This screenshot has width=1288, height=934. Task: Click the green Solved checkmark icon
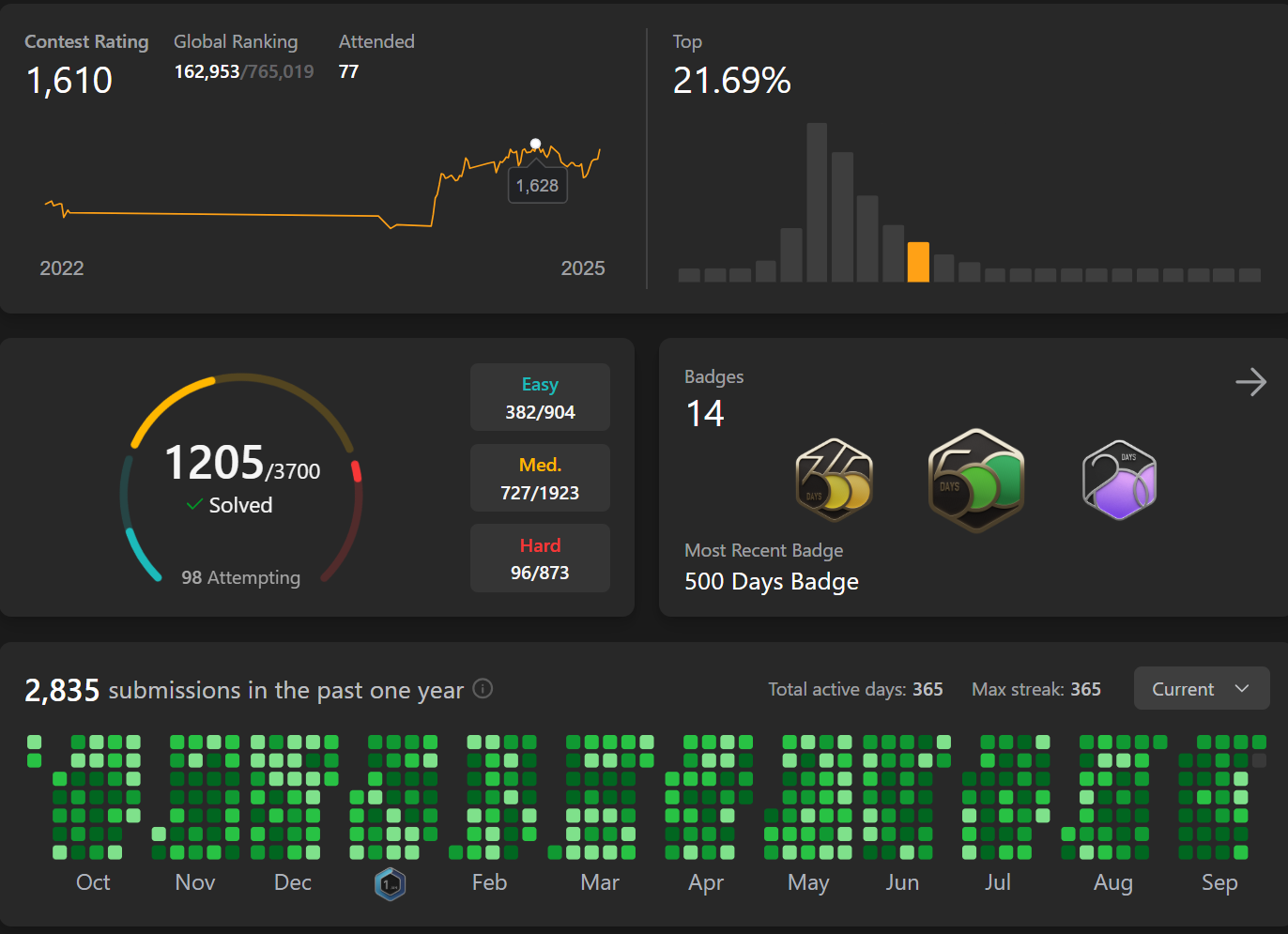(x=194, y=505)
